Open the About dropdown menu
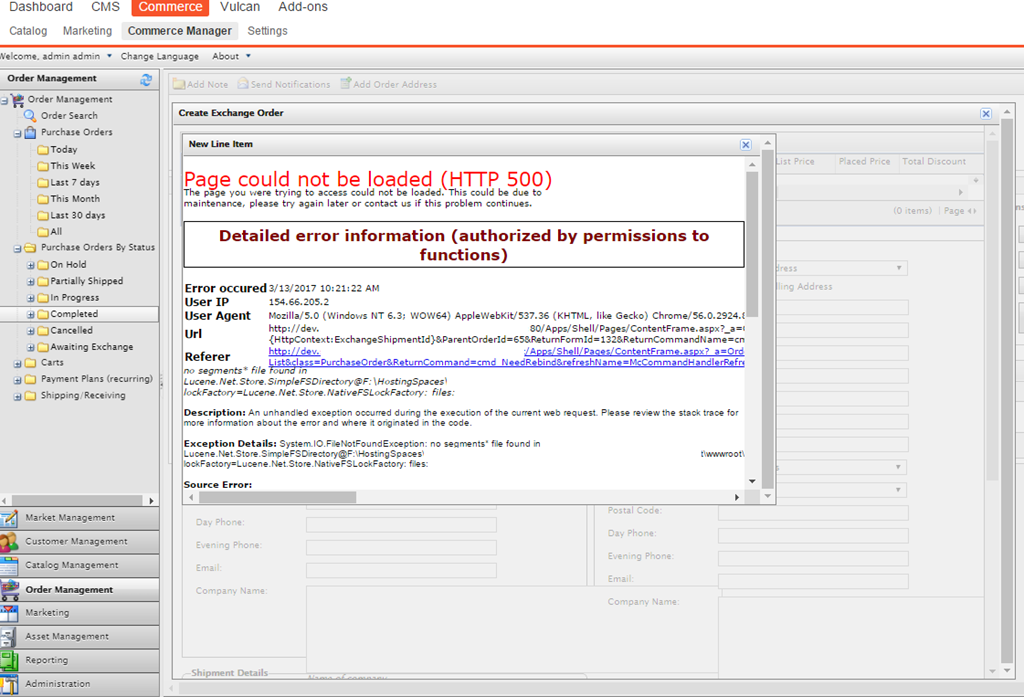The height and width of the screenshot is (697, 1024). pyautogui.click(x=231, y=56)
